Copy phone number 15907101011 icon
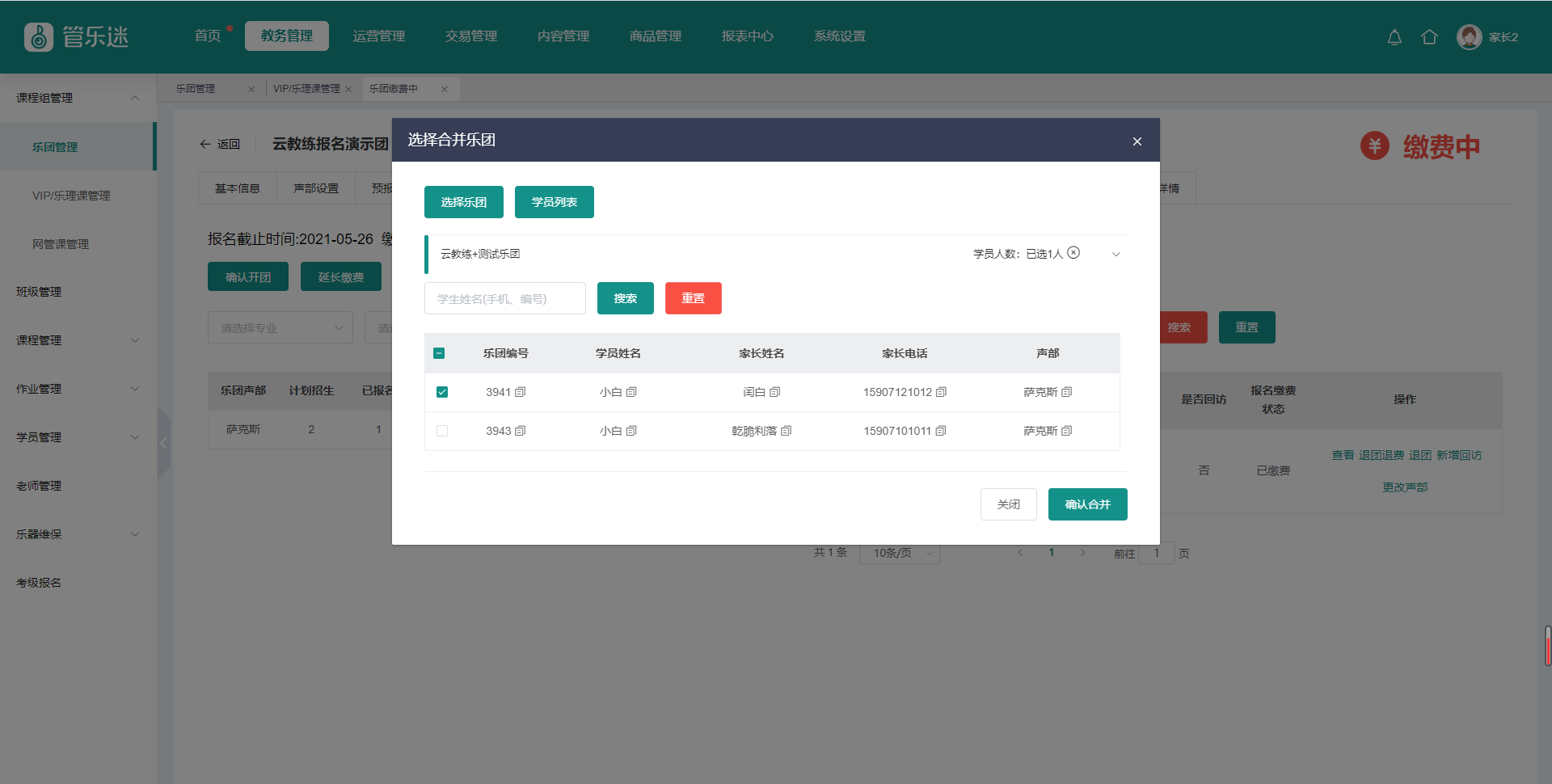 coord(941,431)
